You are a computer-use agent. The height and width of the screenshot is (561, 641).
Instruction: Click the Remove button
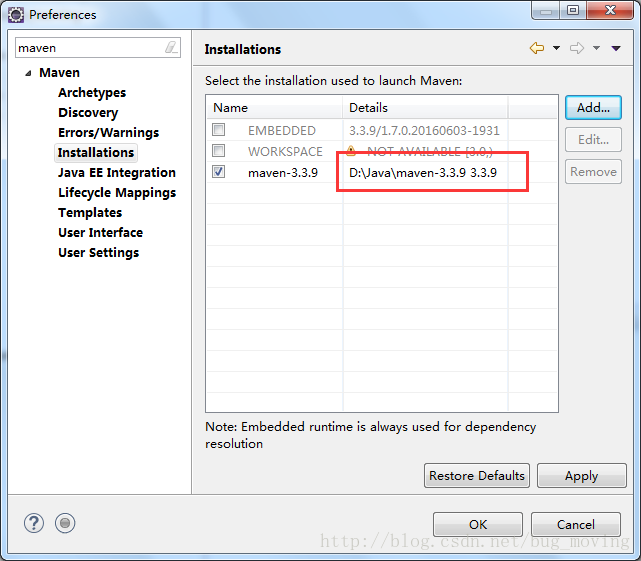(x=593, y=171)
